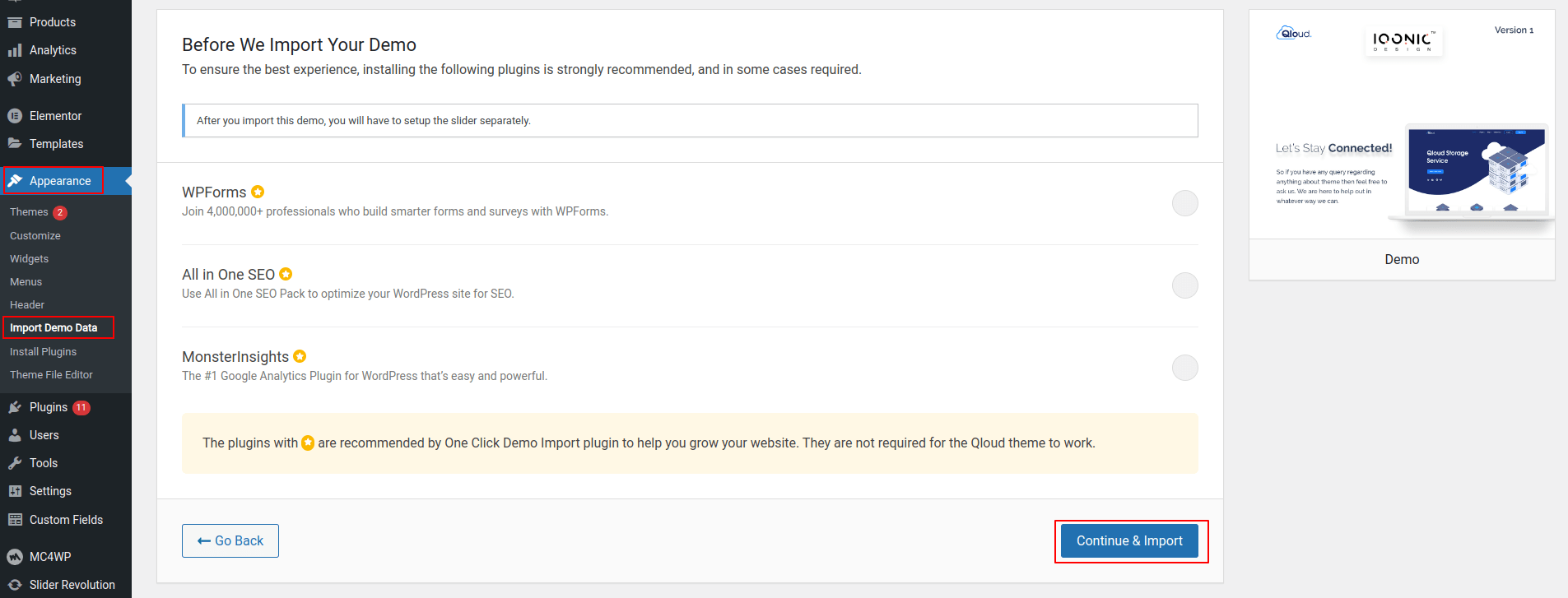Click the Plugins update count badge
The image size is (1568, 598).
(81, 407)
